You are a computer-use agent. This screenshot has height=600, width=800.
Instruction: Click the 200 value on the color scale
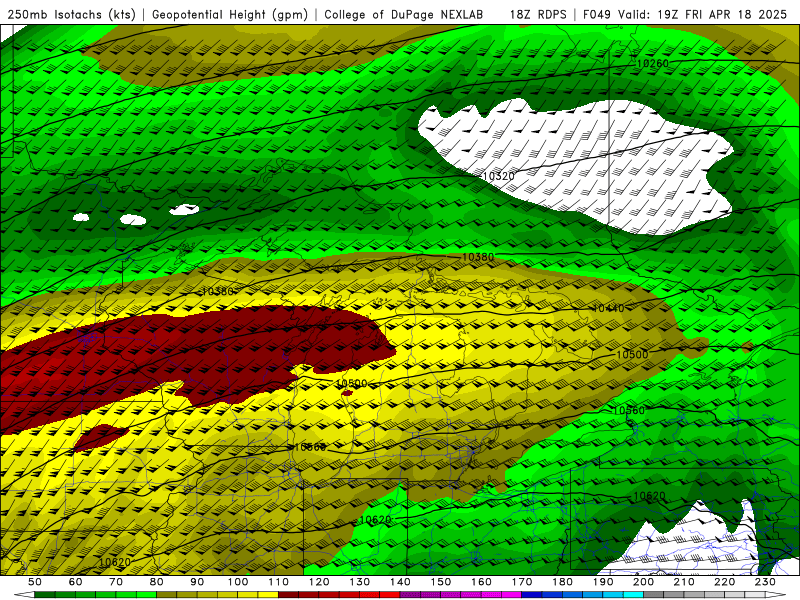point(643,582)
